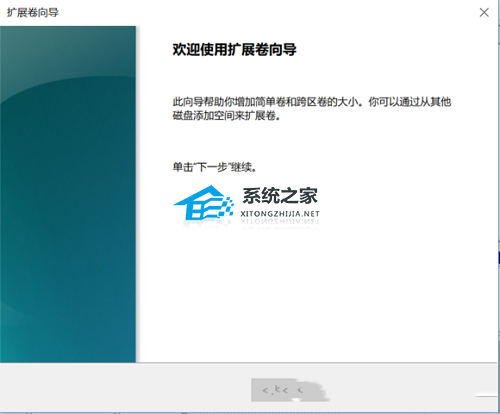The image size is (500, 414).
Task: Click the 单击"下一步"继续 instruction line
Action: pyautogui.click(x=214, y=167)
